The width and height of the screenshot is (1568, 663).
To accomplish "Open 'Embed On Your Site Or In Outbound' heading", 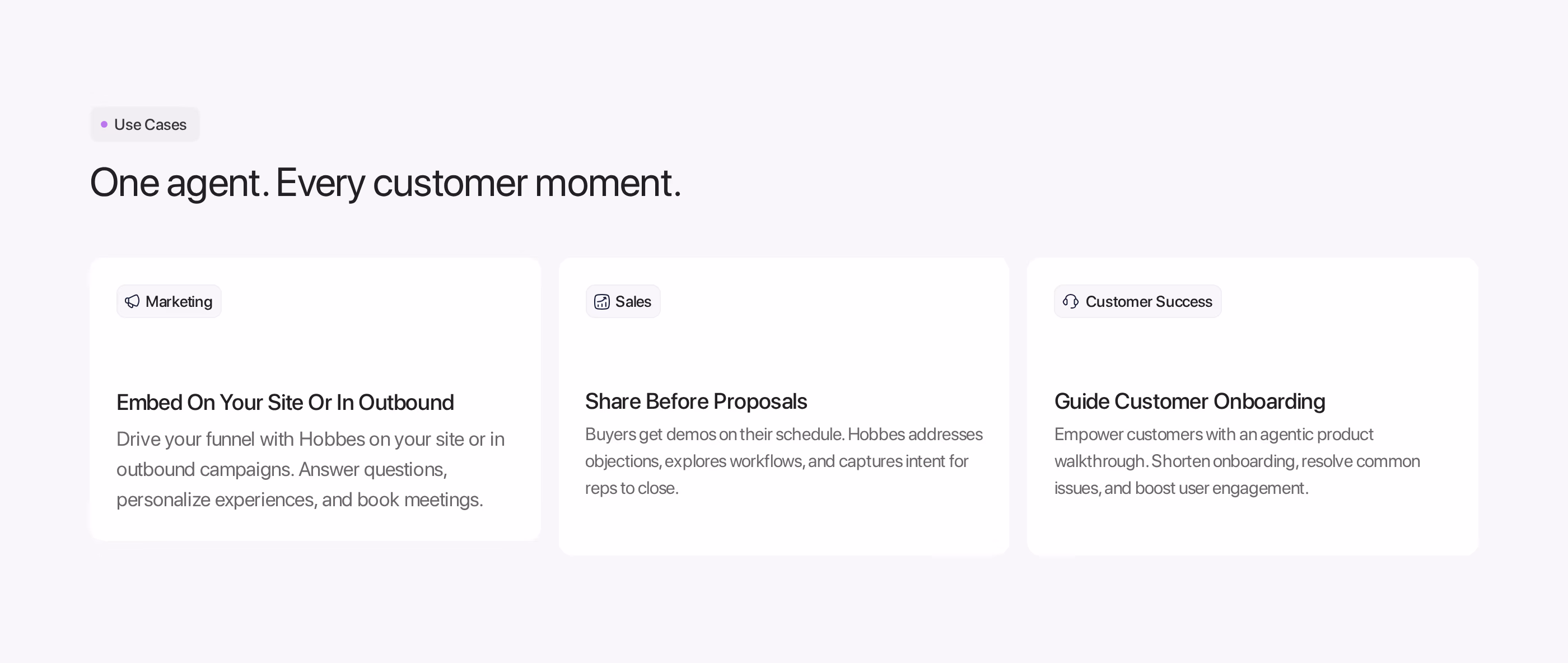I will tap(285, 403).
